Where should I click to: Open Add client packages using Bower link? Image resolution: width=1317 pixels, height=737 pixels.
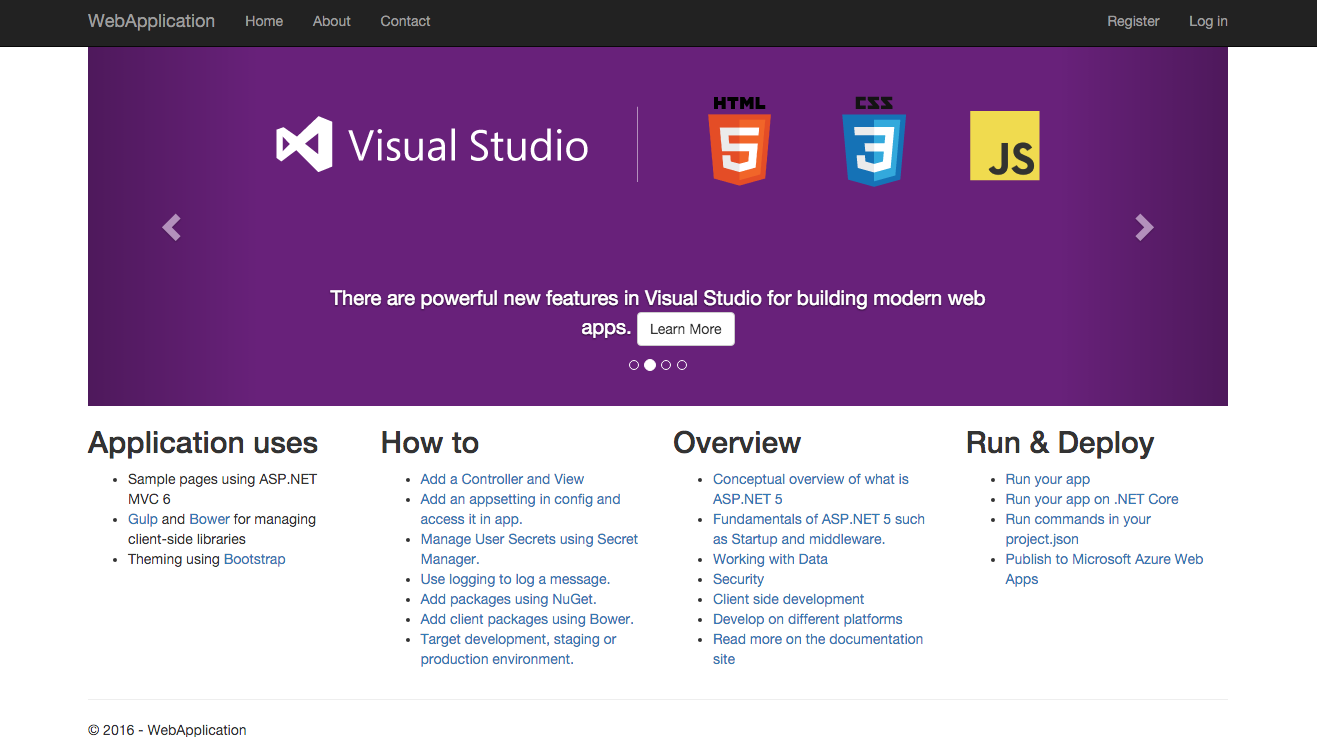[x=527, y=619]
